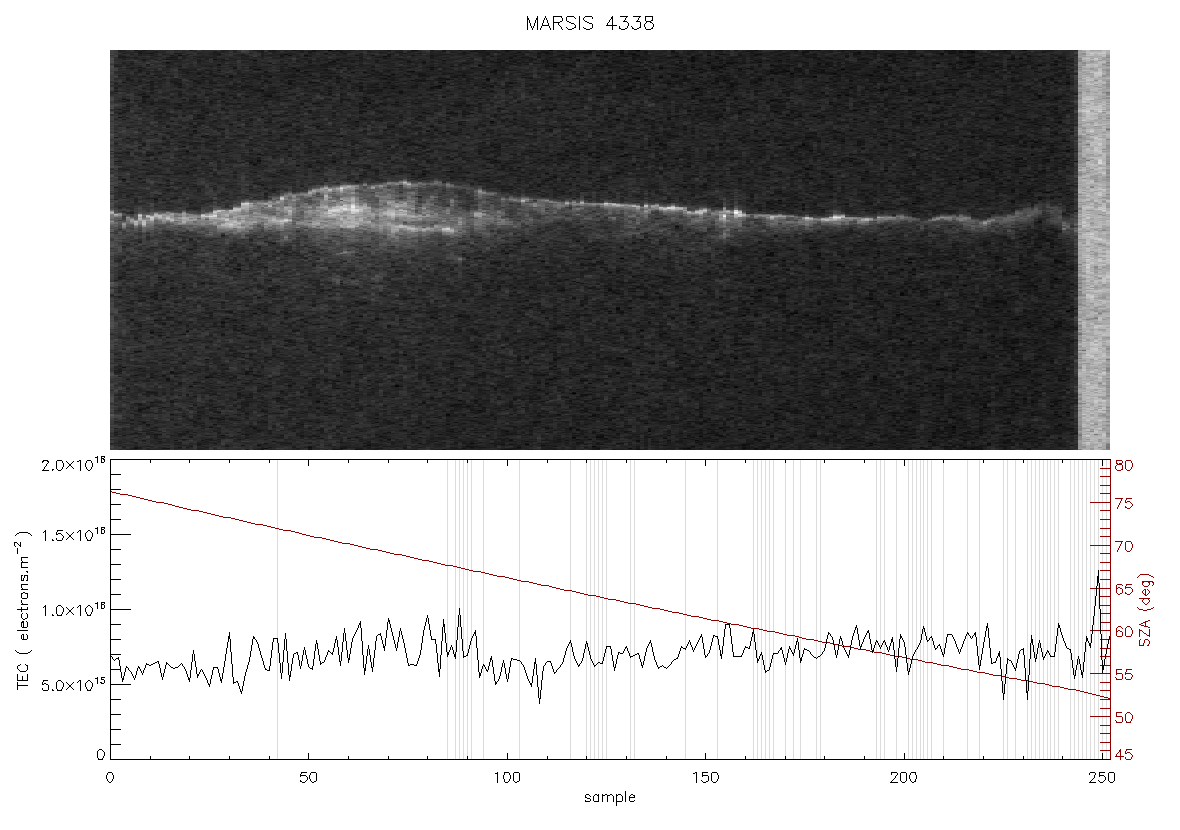Click x-axis tick label 250

[x=1101, y=777]
